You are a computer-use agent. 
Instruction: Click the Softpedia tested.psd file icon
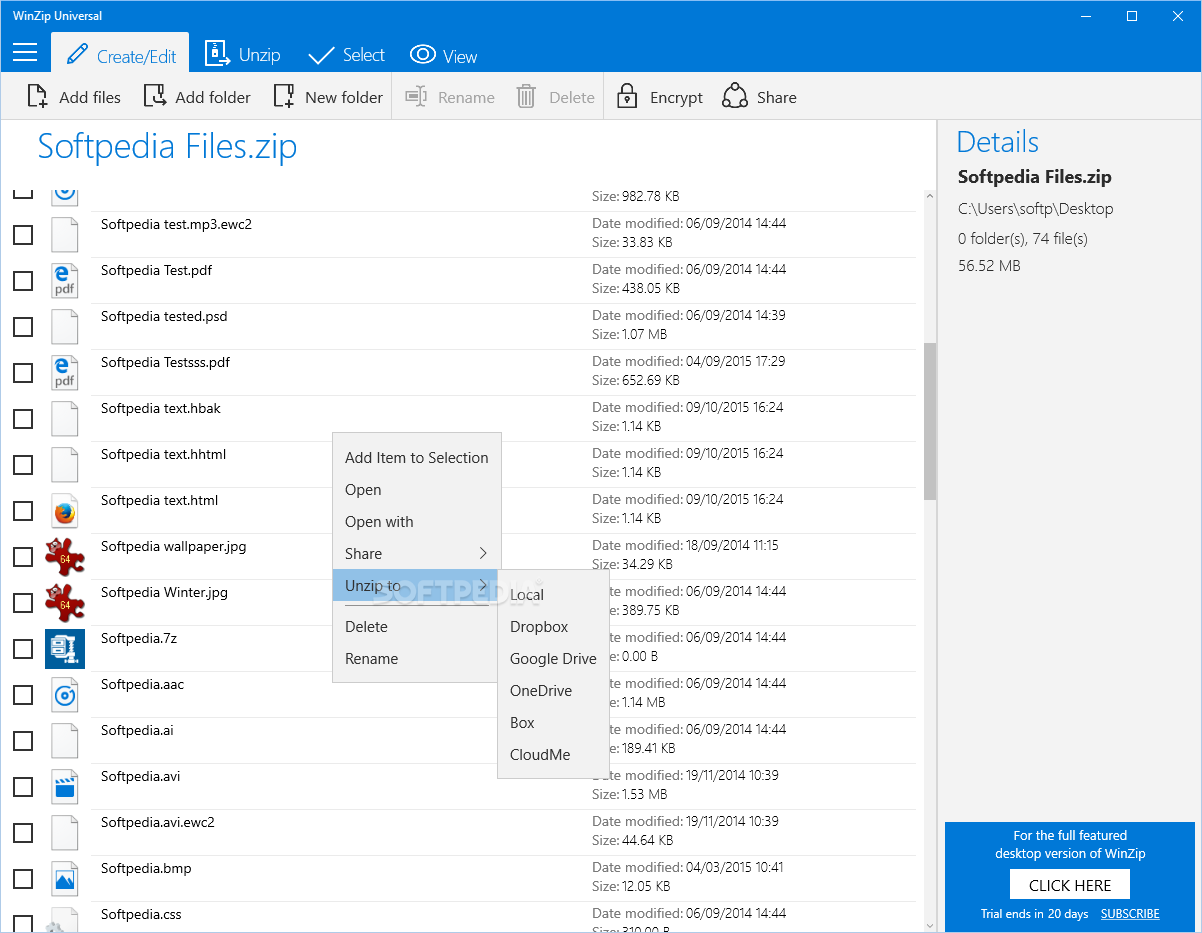[x=65, y=326]
